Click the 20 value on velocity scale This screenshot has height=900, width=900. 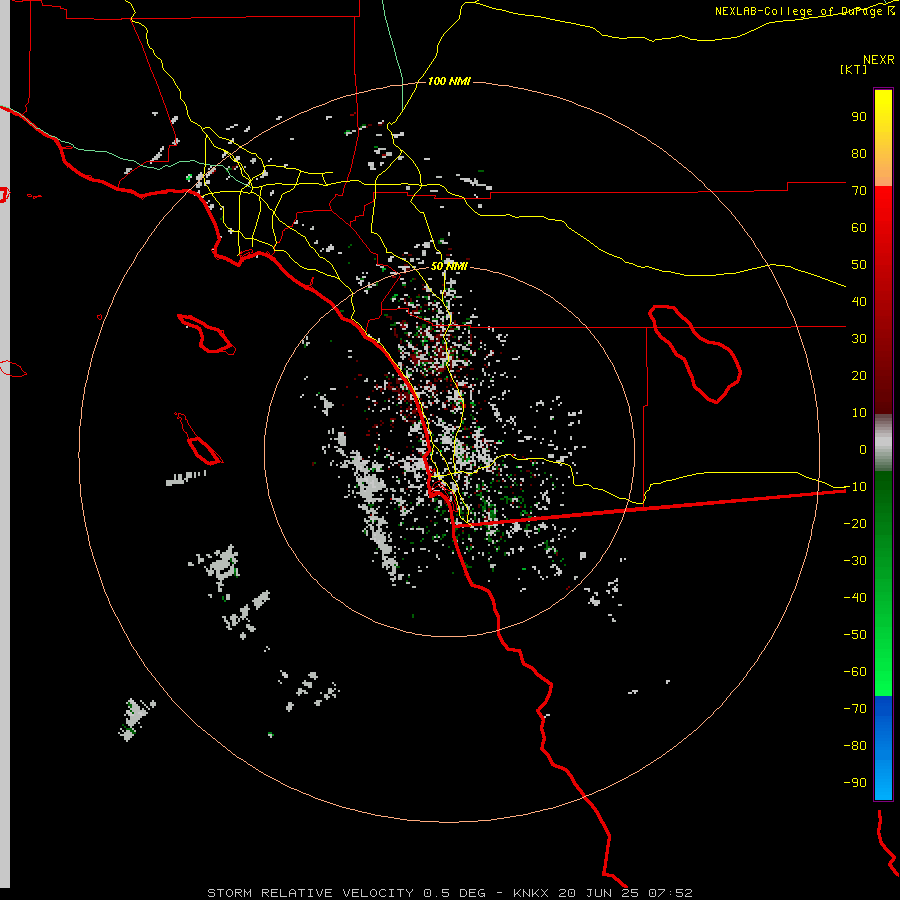coord(859,375)
